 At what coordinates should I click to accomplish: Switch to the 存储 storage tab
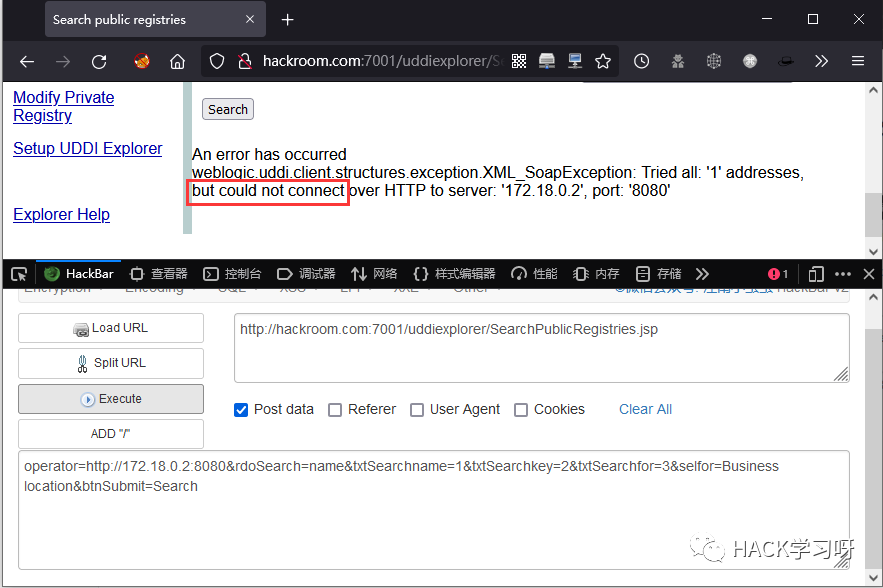(658, 274)
